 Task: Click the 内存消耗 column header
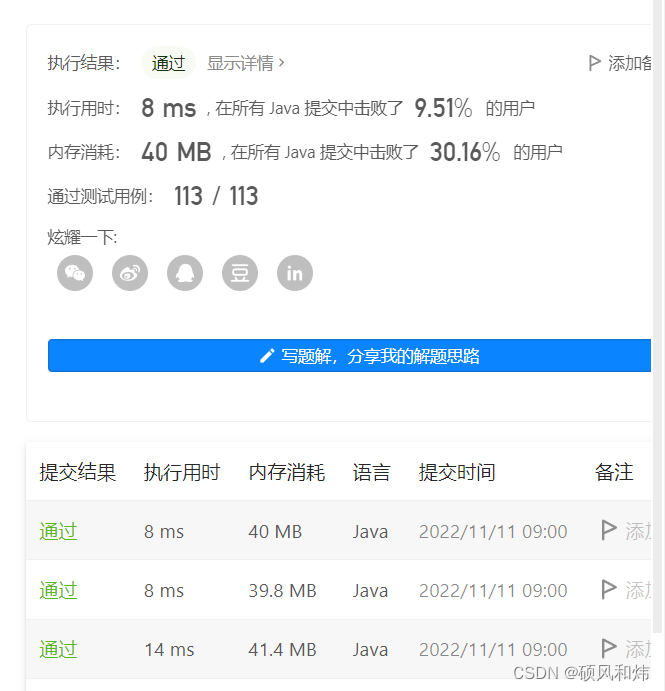(x=286, y=472)
